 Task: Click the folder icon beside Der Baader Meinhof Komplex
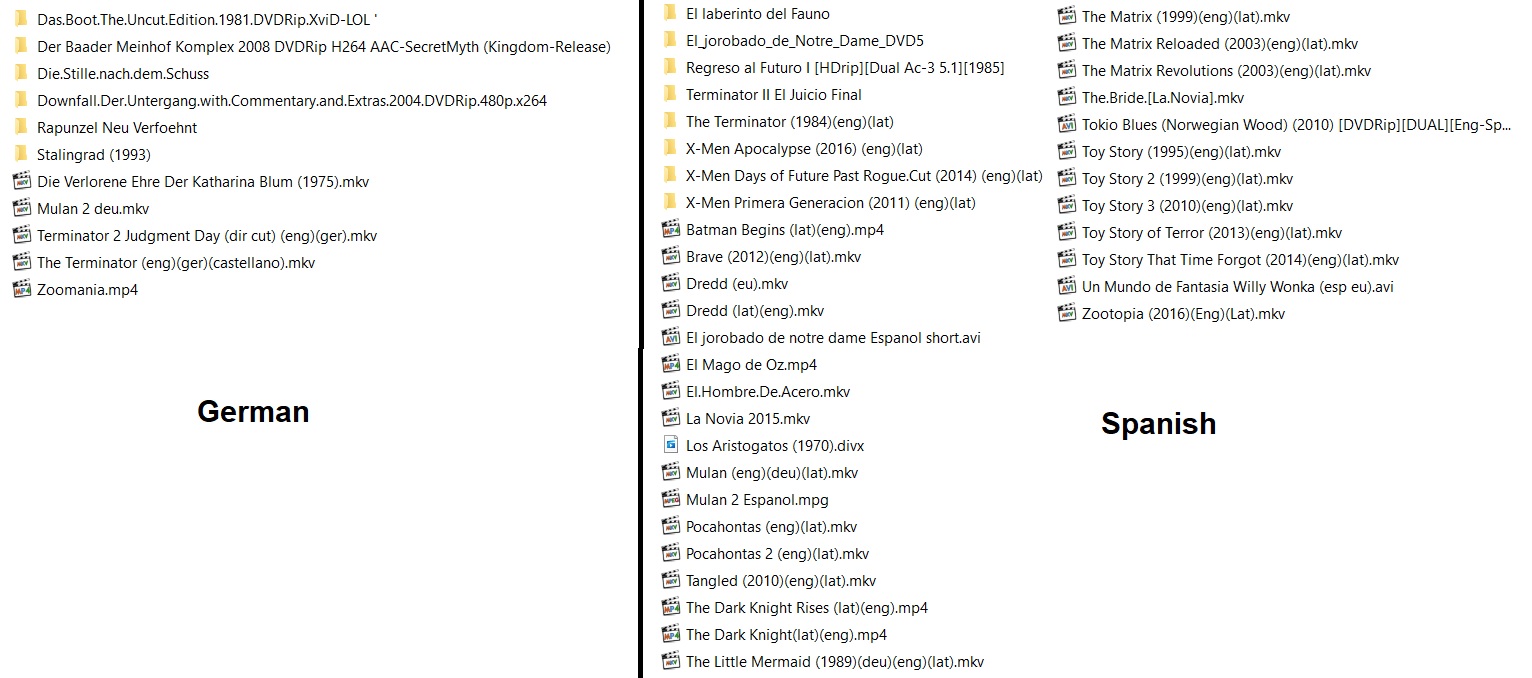tap(20, 46)
